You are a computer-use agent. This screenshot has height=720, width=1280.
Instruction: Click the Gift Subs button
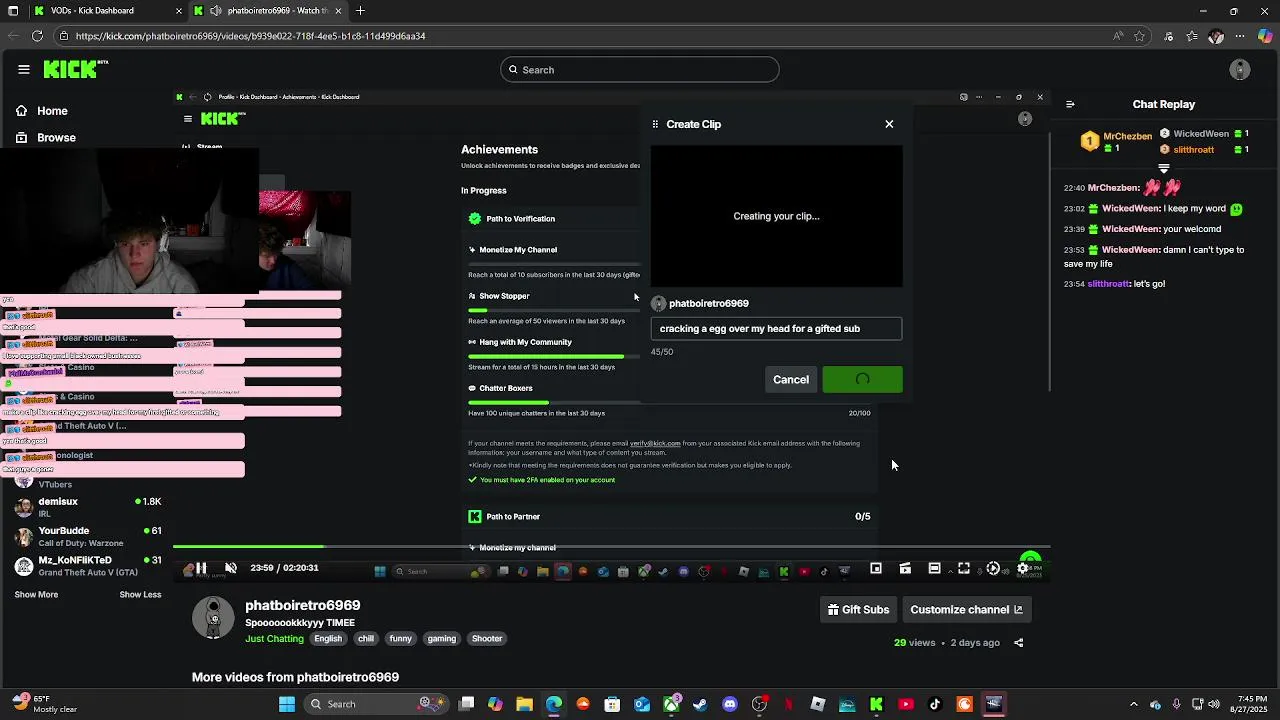(x=858, y=609)
